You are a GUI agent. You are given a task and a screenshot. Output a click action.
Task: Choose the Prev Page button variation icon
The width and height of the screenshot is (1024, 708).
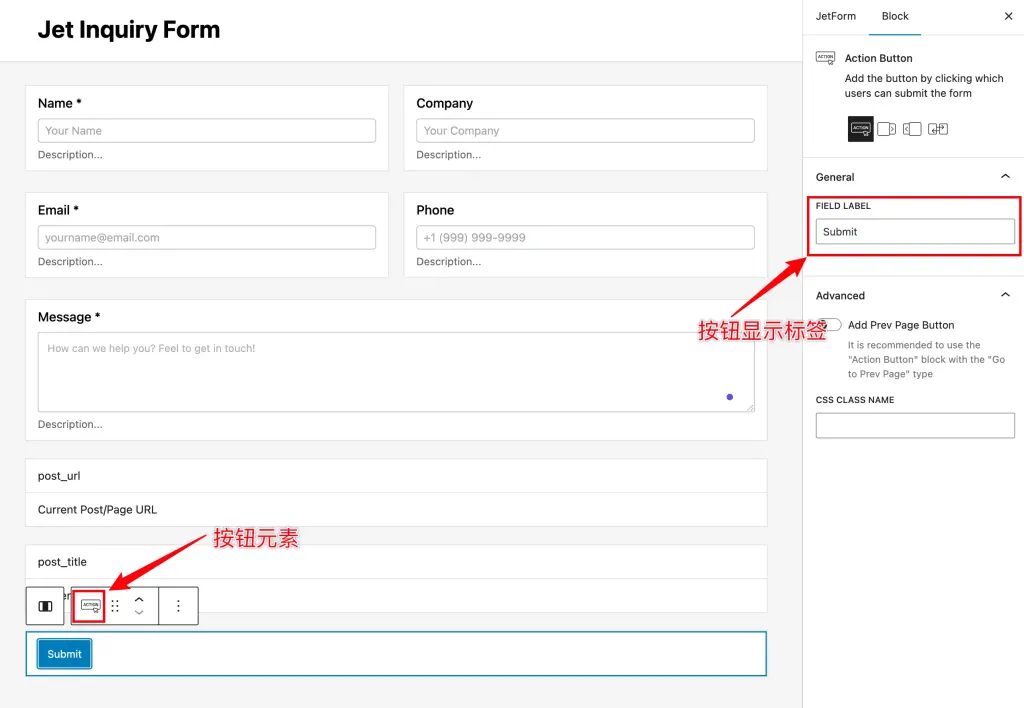(x=912, y=129)
